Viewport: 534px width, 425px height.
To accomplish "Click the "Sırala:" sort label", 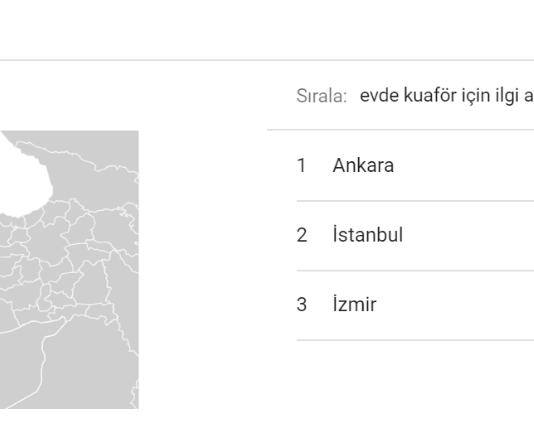I will (321, 96).
